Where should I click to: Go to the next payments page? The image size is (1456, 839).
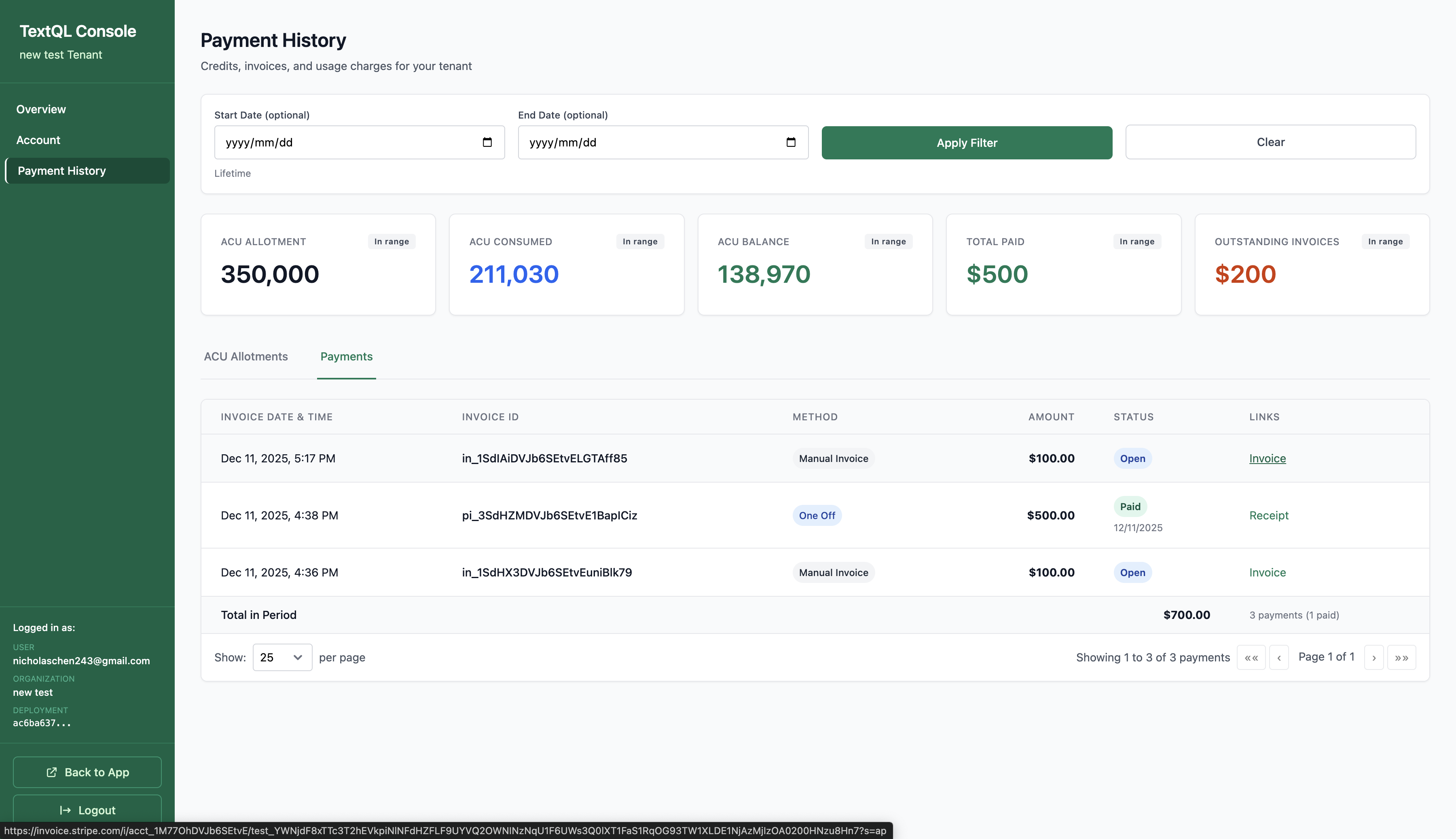tap(1374, 657)
